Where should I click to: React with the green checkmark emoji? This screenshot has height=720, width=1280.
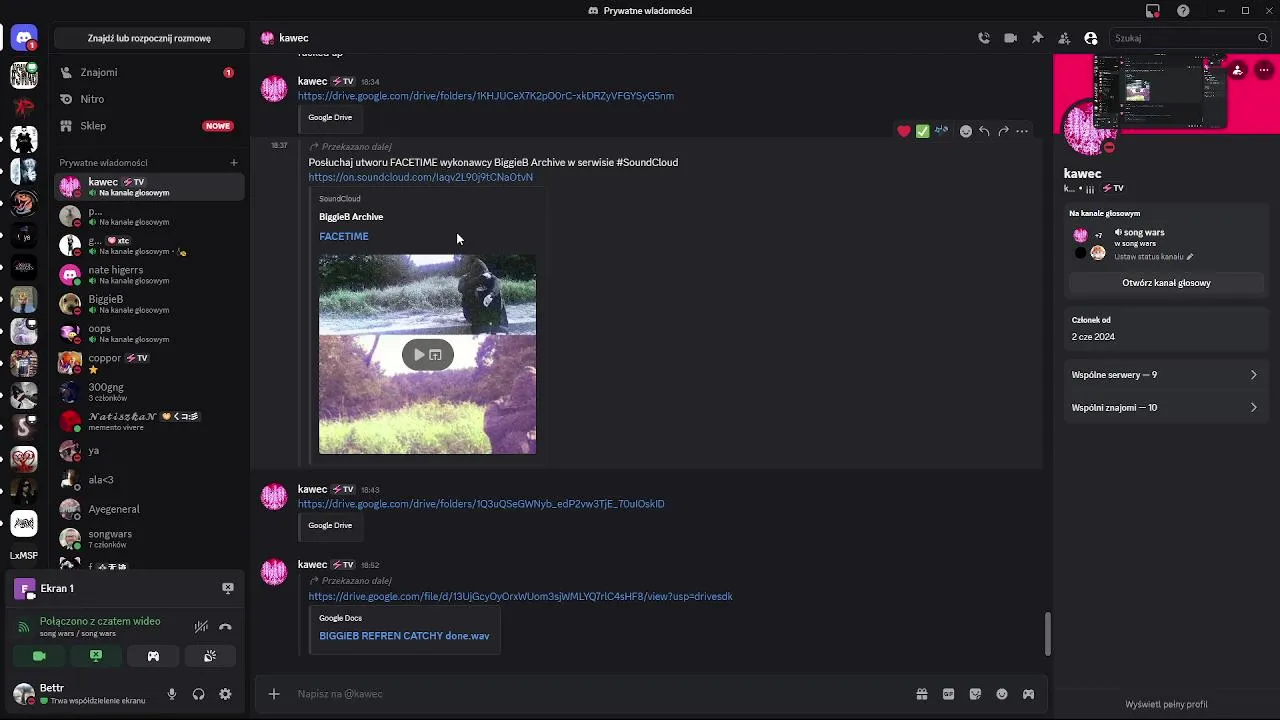click(x=922, y=131)
